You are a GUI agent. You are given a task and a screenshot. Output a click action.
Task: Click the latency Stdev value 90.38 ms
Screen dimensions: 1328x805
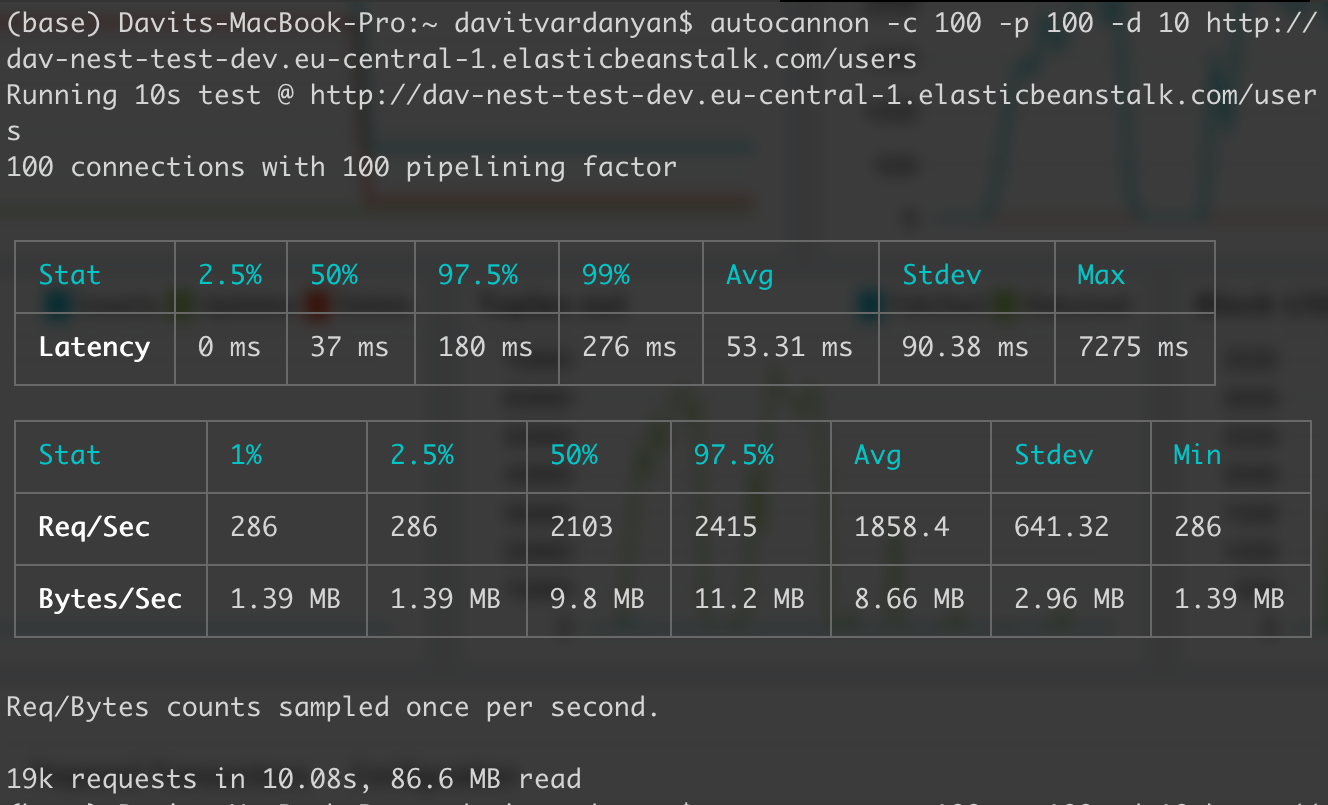pyautogui.click(x=965, y=347)
